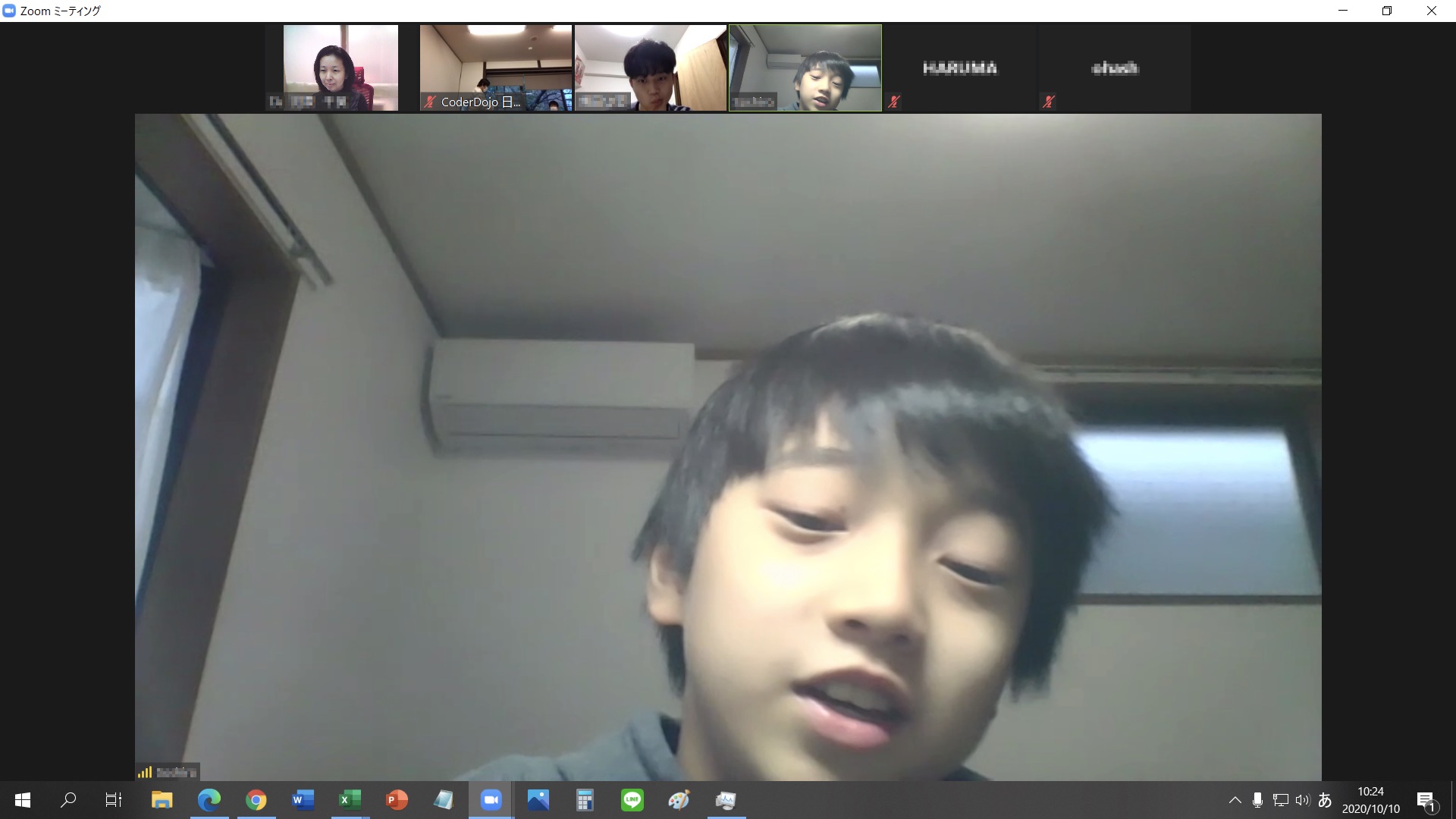Select the CoderDojo participant video thumbnail
The height and width of the screenshot is (819, 1456).
(496, 67)
